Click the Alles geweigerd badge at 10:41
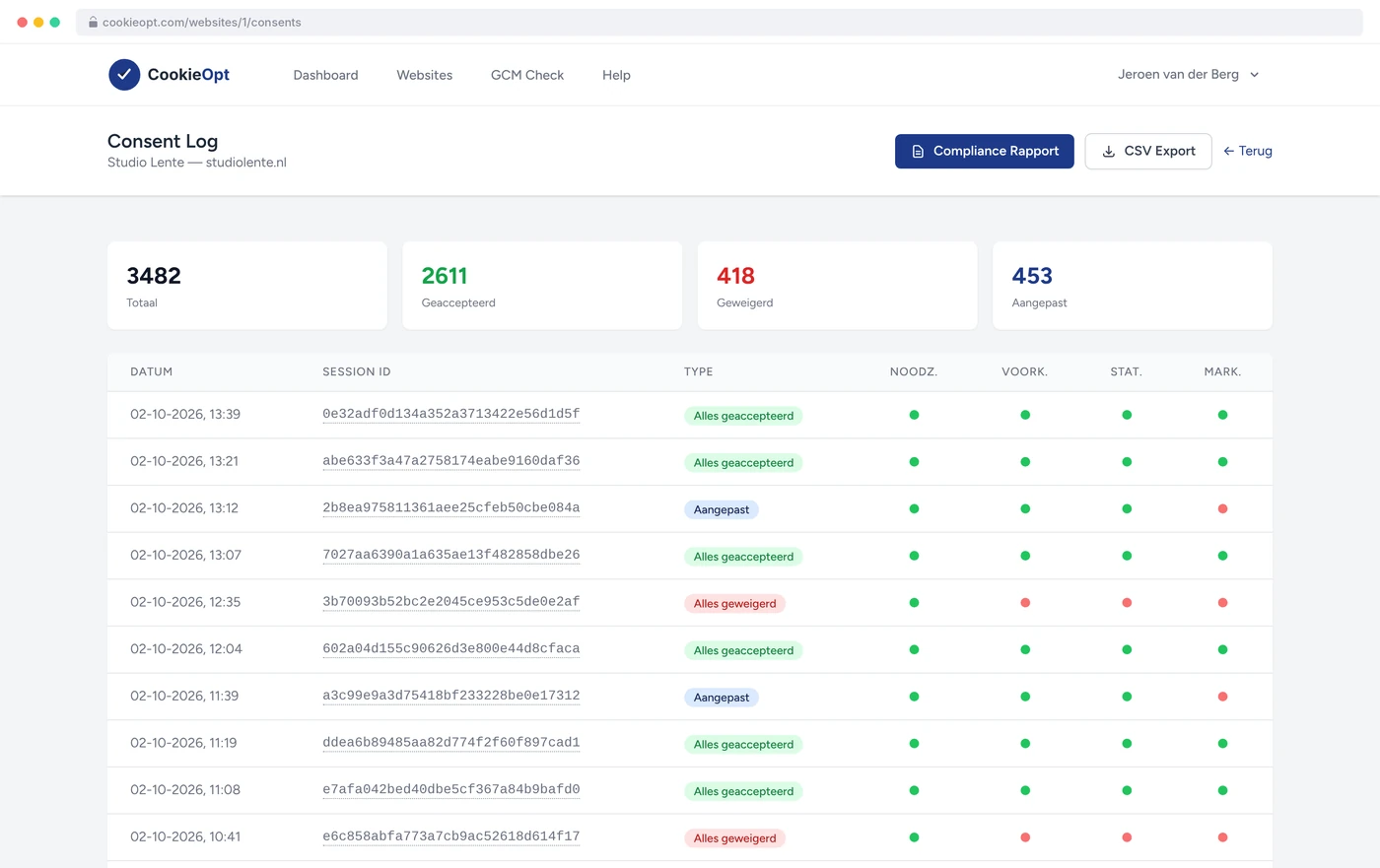1380x868 pixels. coord(734,838)
